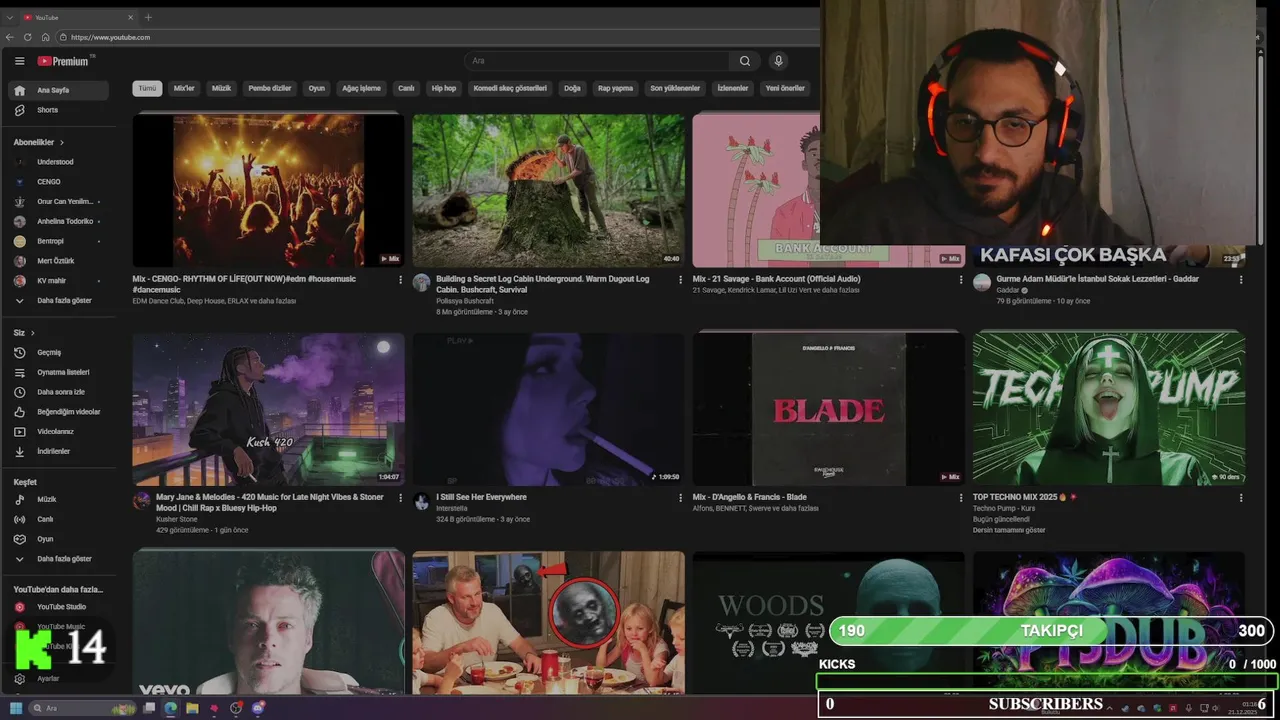Viewport: 1280px width, 720px height.
Task: Select the Rap yapma chip
Action: (615, 88)
